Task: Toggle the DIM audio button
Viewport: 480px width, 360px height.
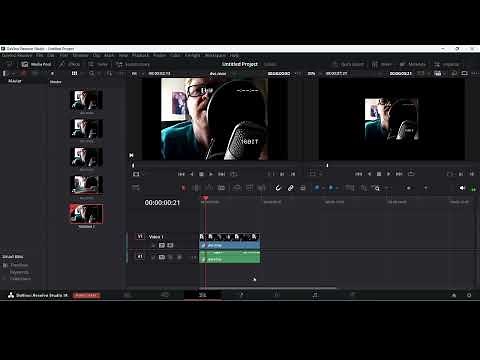Action: 473,189
